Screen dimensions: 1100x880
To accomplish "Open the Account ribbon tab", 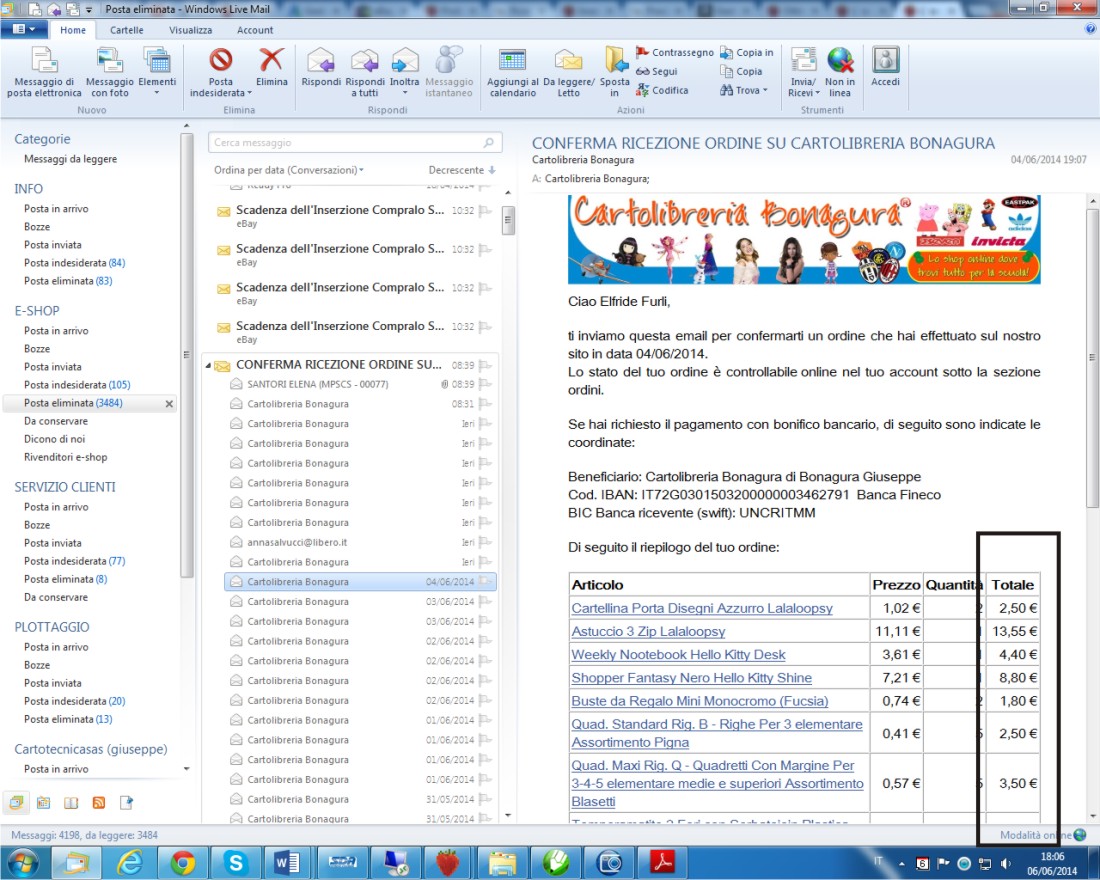I will [x=255, y=30].
